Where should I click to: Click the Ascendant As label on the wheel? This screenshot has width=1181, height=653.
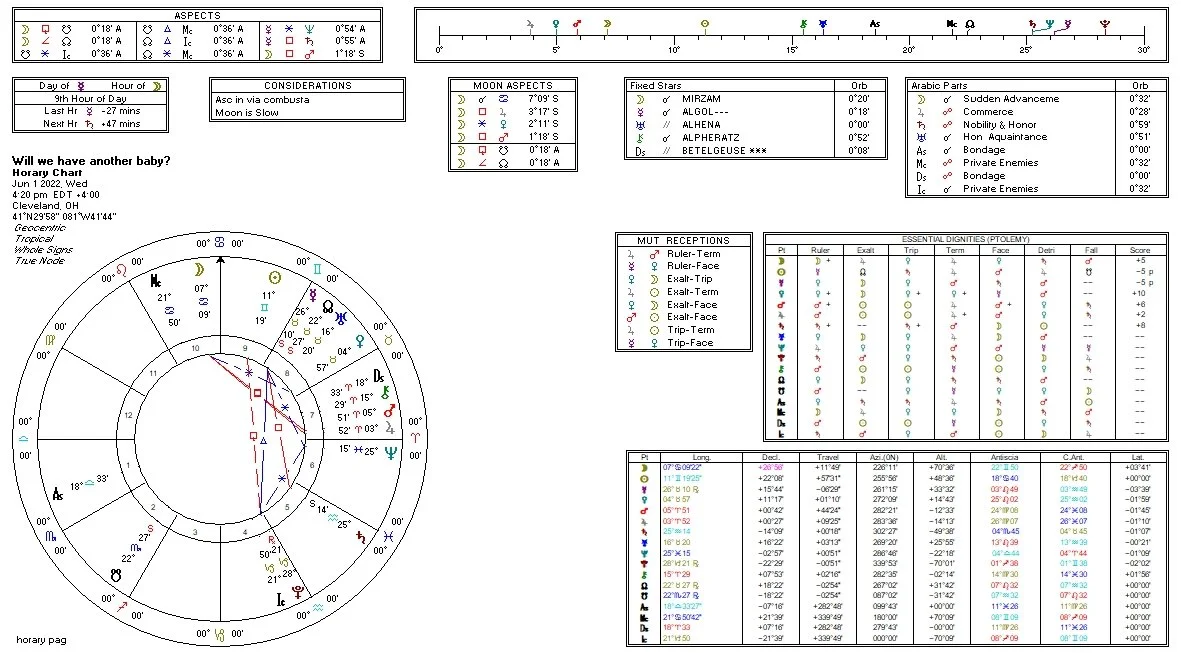point(58,494)
